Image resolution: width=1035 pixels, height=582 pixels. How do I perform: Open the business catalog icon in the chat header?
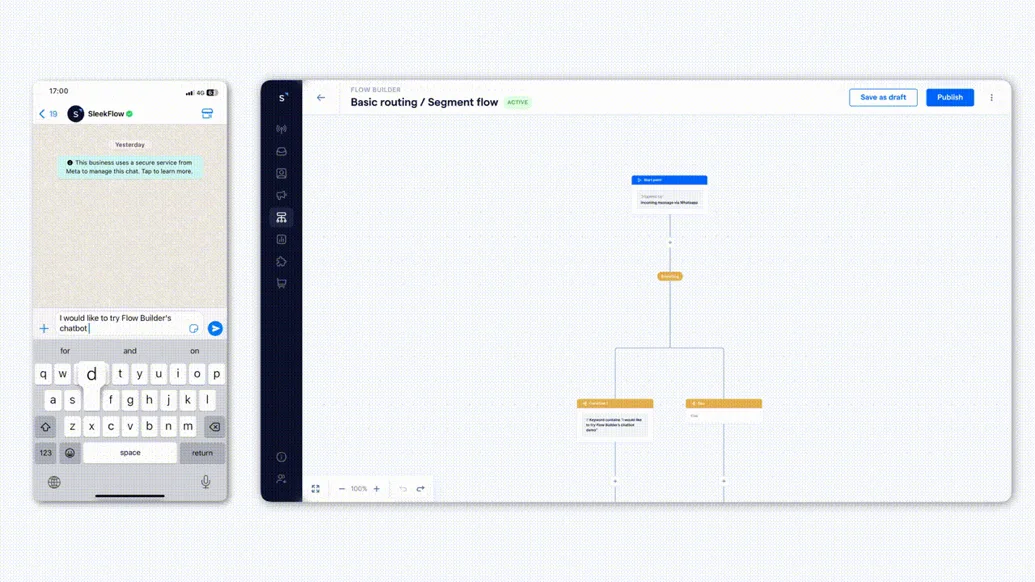207,113
